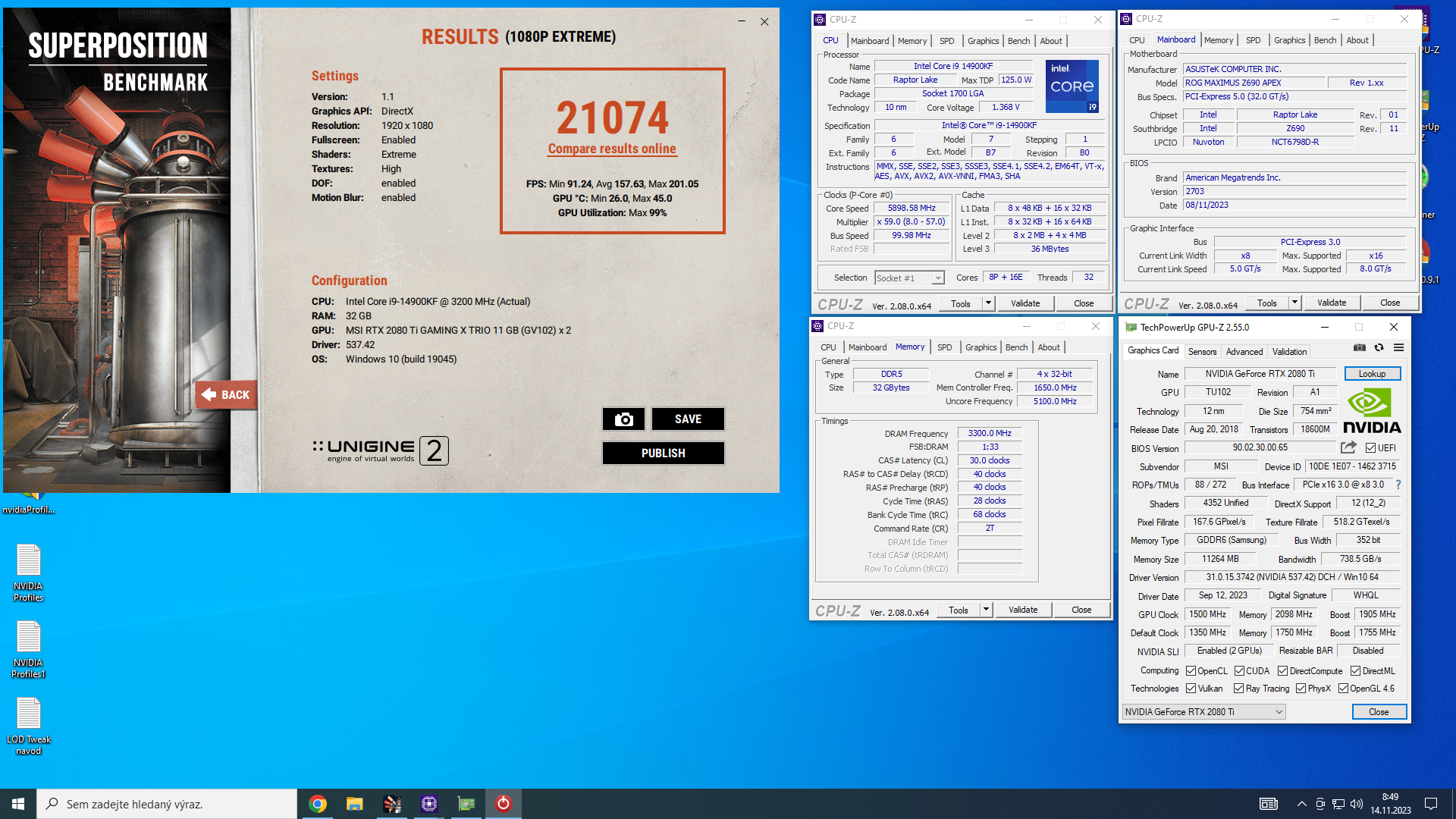Click the GPU-Z refresh icon
The width and height of the screenshot is (1456, 819).
click(1379, 347)
